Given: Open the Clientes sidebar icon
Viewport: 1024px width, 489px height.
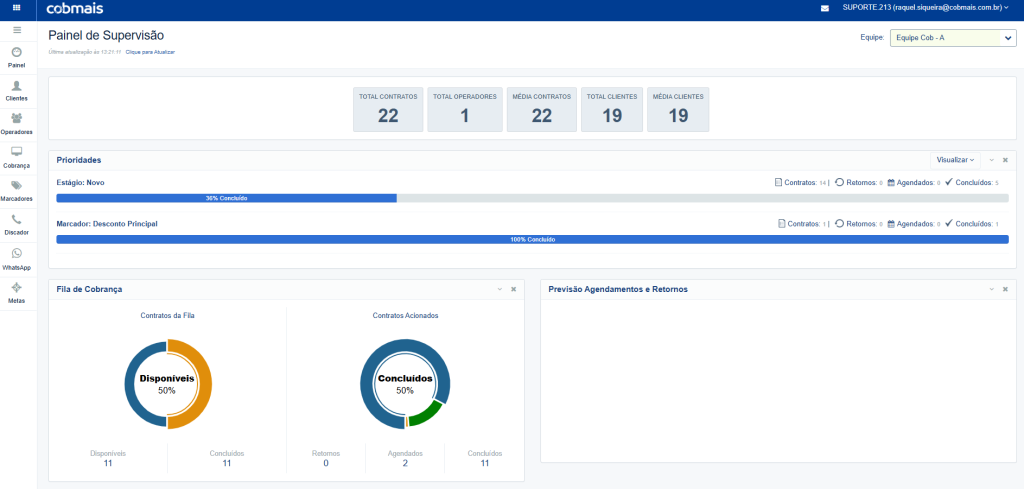Looking at the screenshot, I should pyautogui.click(x=17, y=86).
